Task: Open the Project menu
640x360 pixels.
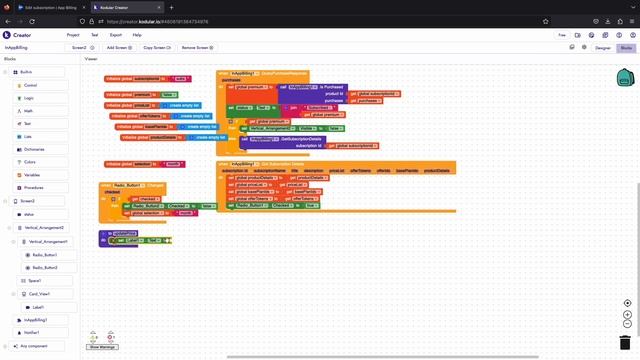Action: click(x=73, y=35)
